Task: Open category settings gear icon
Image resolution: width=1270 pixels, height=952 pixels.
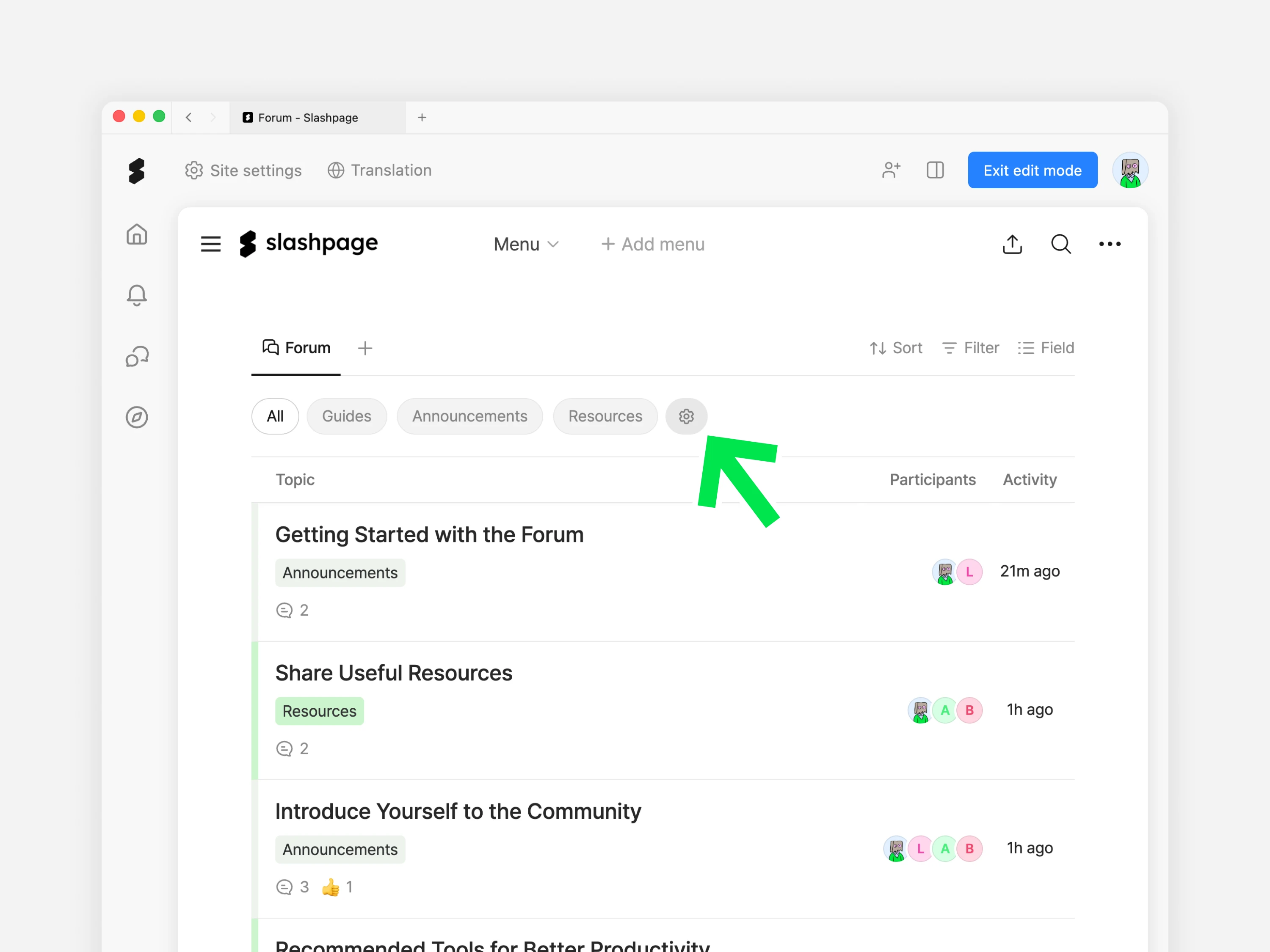Action: (686, 416)
